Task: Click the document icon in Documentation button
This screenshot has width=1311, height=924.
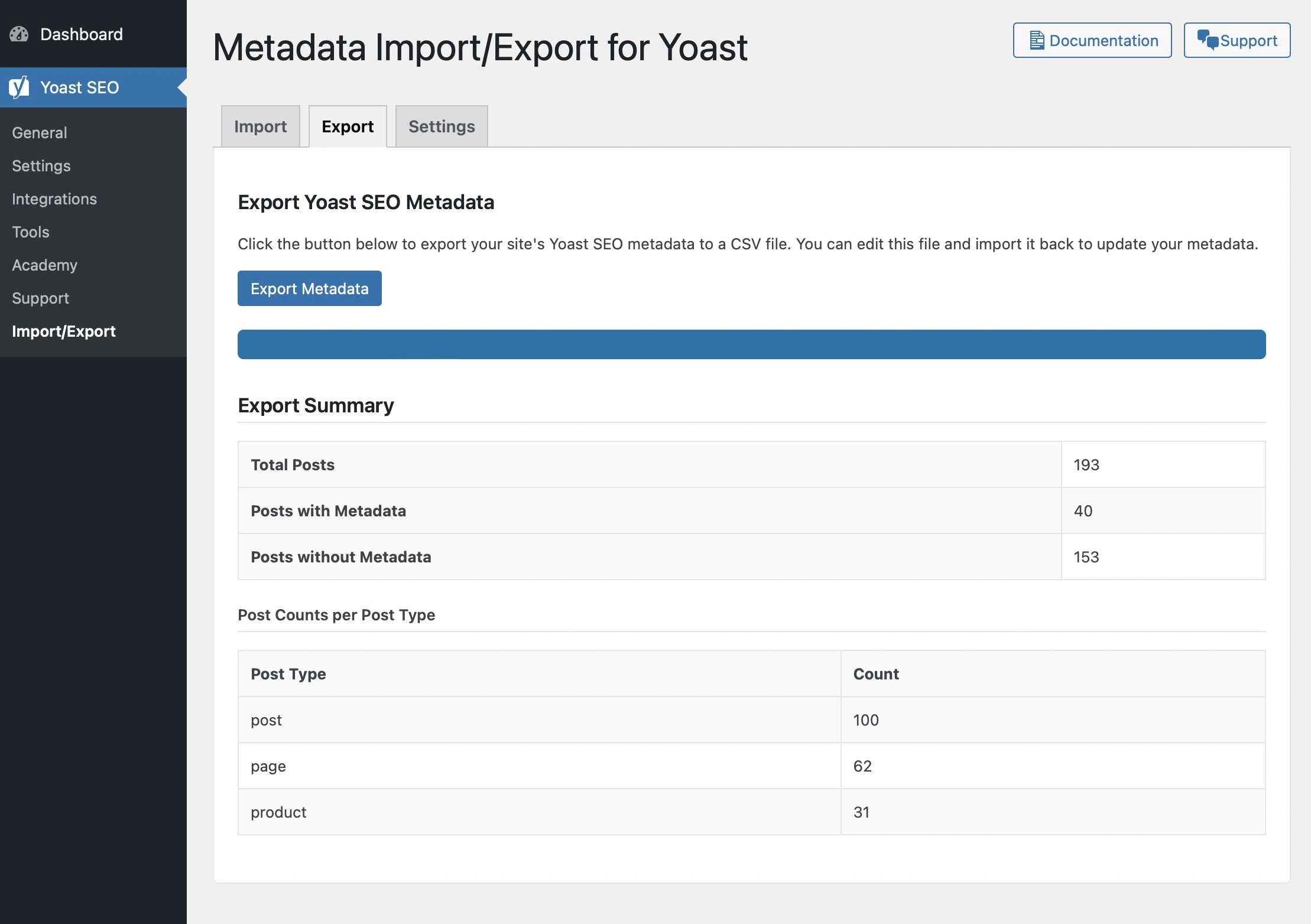Action: [1037, 40]
